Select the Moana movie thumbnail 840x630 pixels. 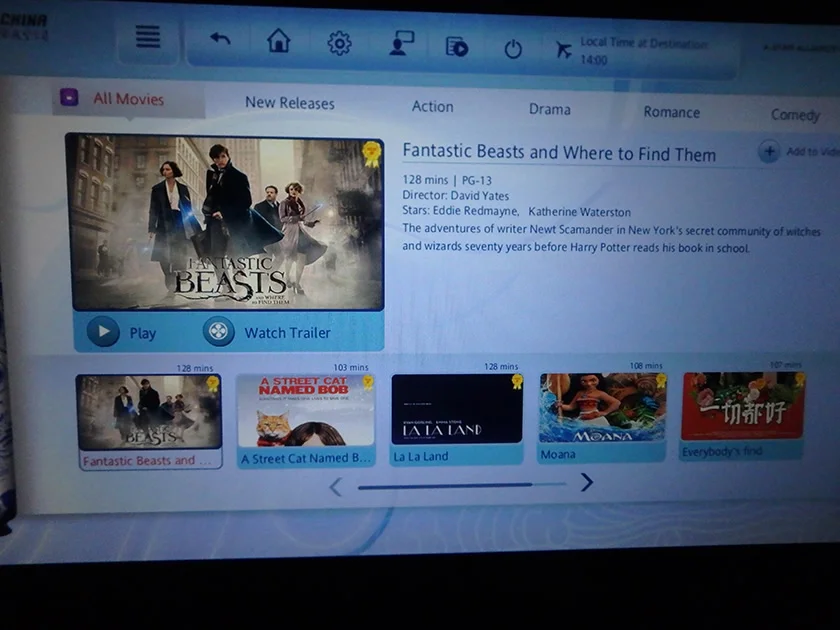(x=602, y=417)
